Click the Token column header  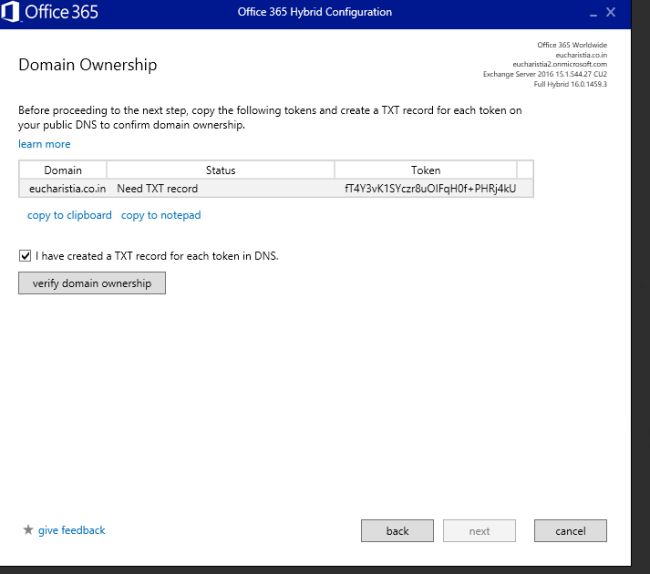click(x=426, y=170)
